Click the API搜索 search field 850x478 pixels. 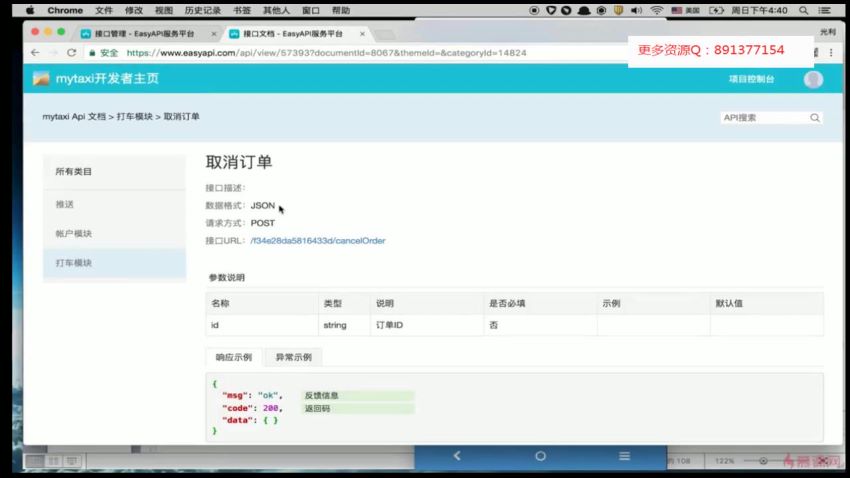pos(763,117)
